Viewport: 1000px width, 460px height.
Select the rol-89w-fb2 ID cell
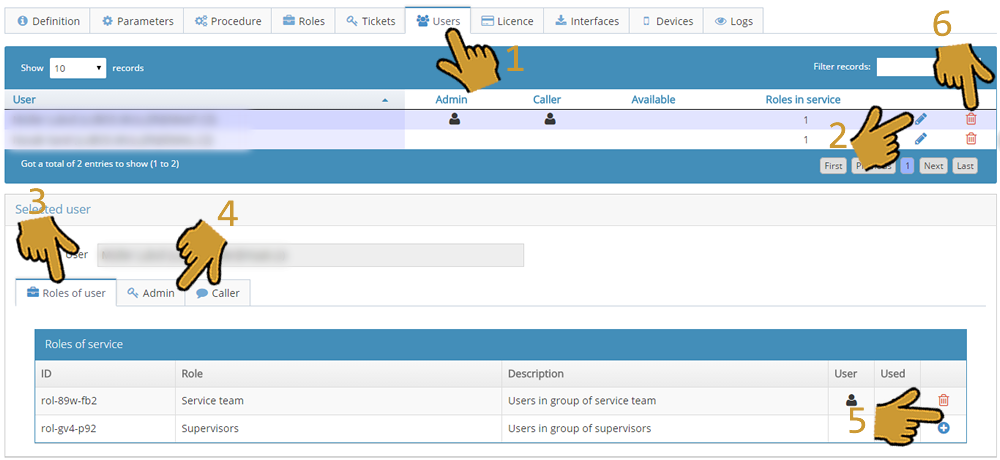(x=105, y=401)
